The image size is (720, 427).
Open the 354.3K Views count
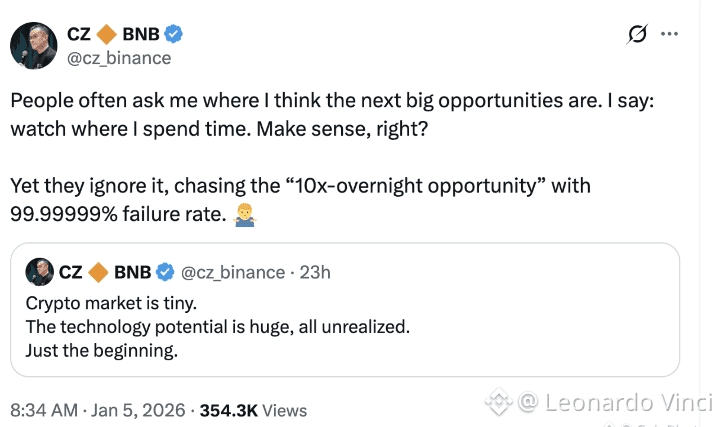[x=253, y=410]
